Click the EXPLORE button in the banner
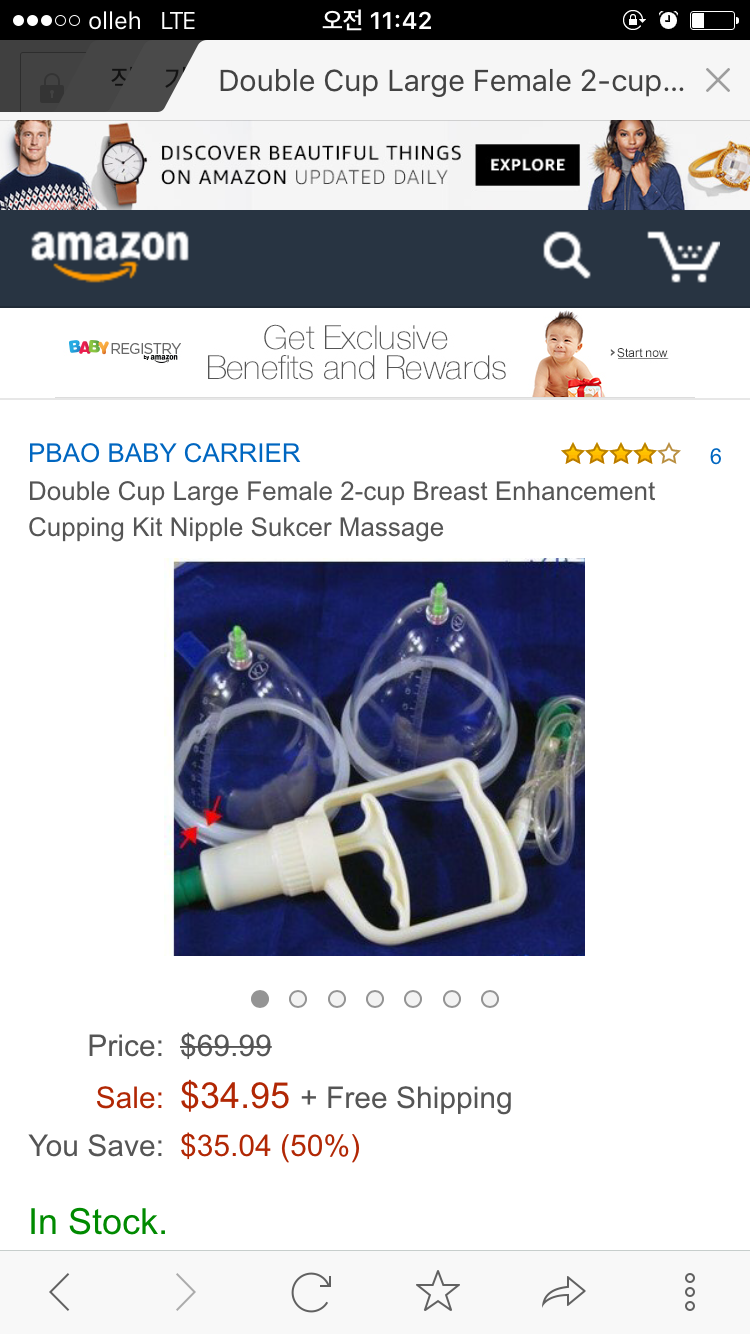Screen dimensions: 750x1334 point(527,165)
